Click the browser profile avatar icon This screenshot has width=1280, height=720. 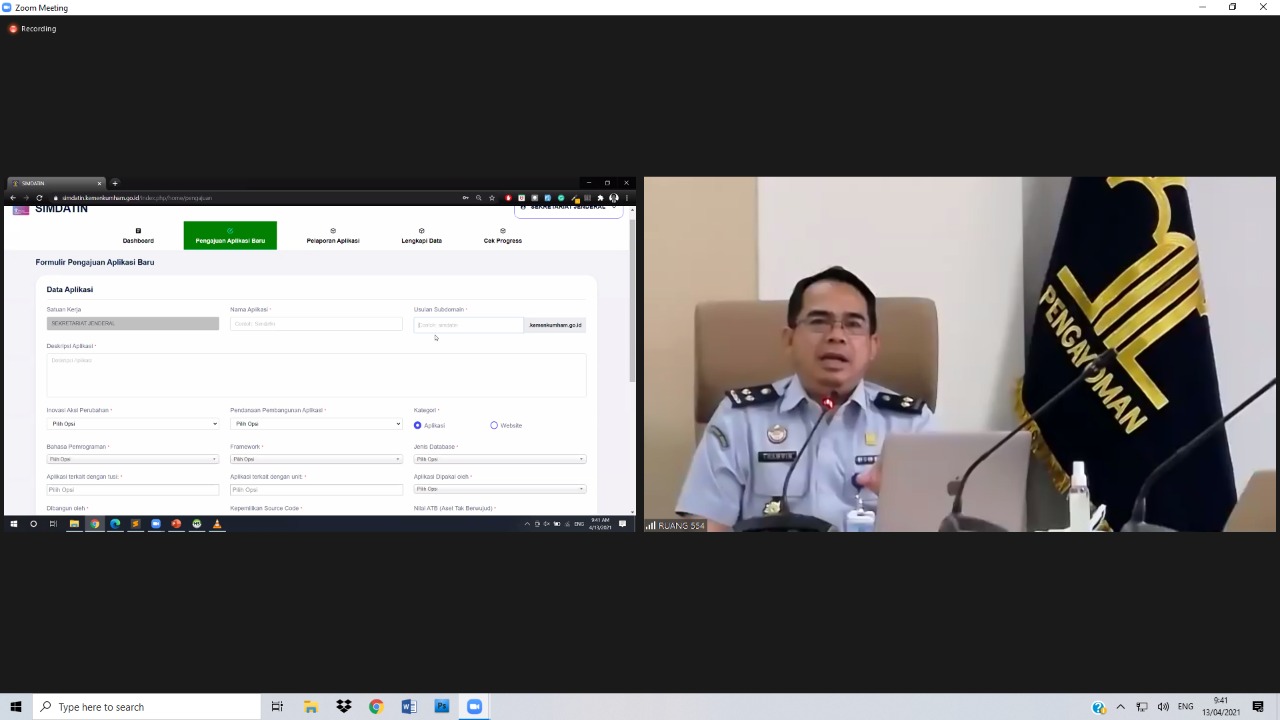click(x=614, y=198)
